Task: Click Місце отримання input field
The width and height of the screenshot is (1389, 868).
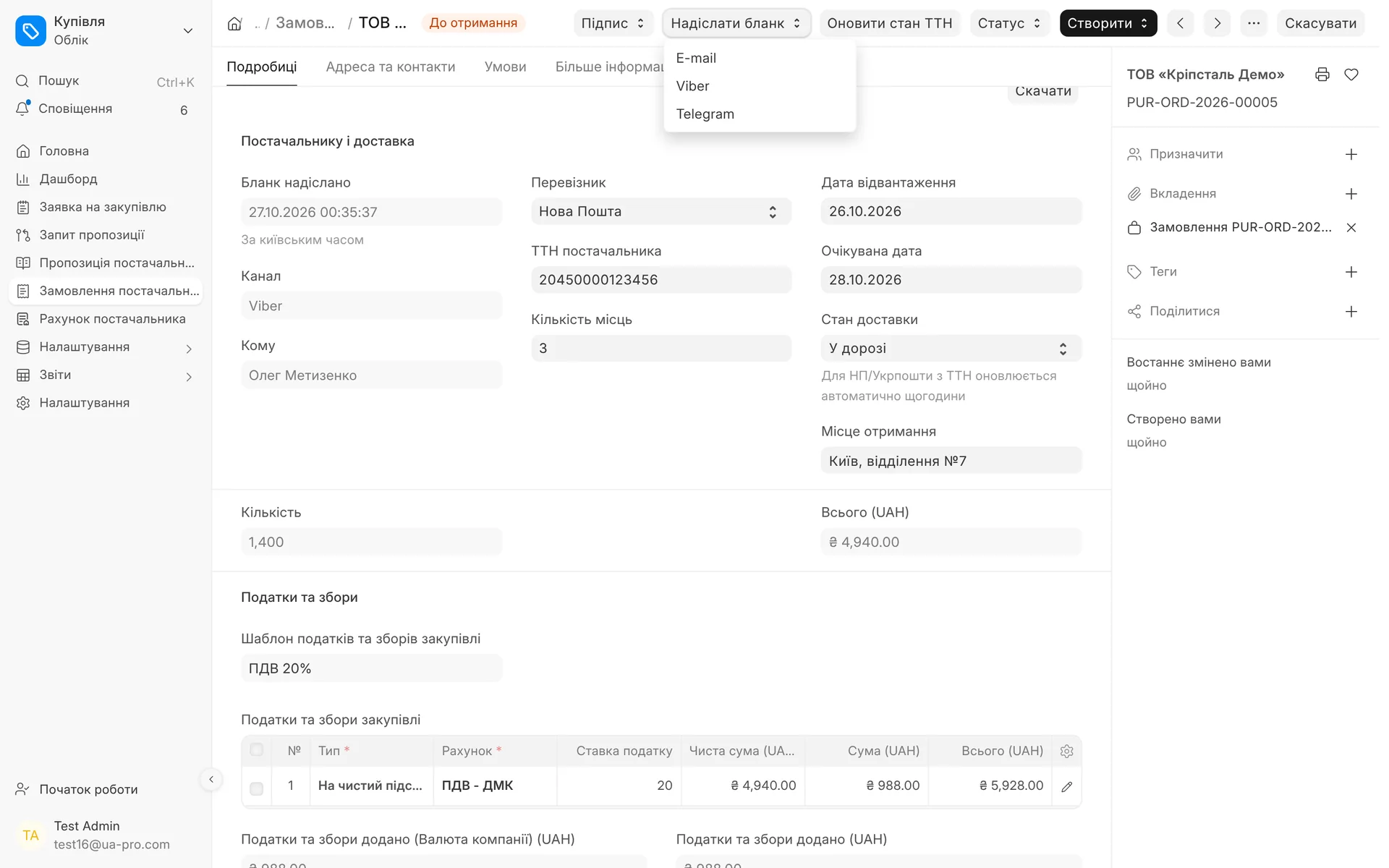Action: pyautogui.click(x=951, y=461)
